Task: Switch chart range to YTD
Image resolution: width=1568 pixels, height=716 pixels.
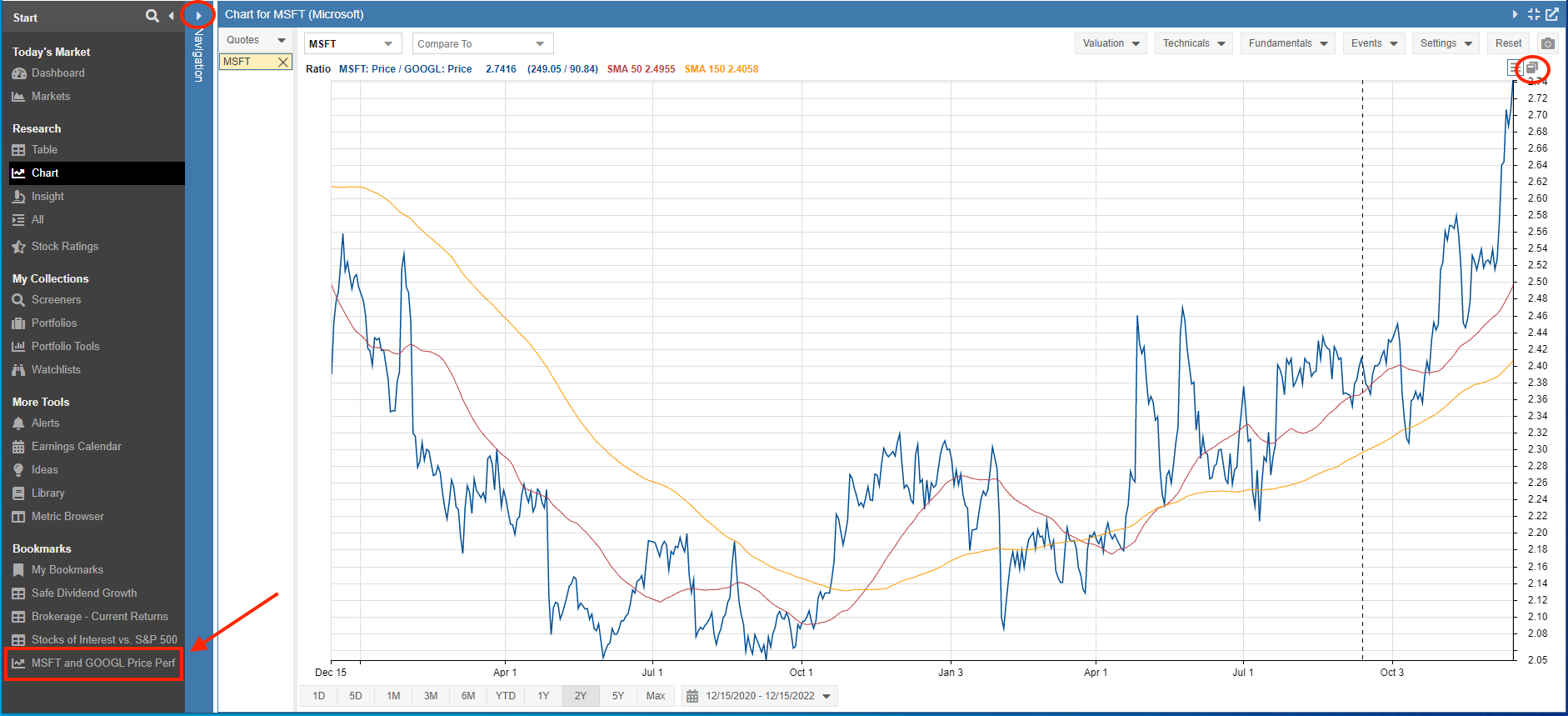Action: (x=506, y=696)
